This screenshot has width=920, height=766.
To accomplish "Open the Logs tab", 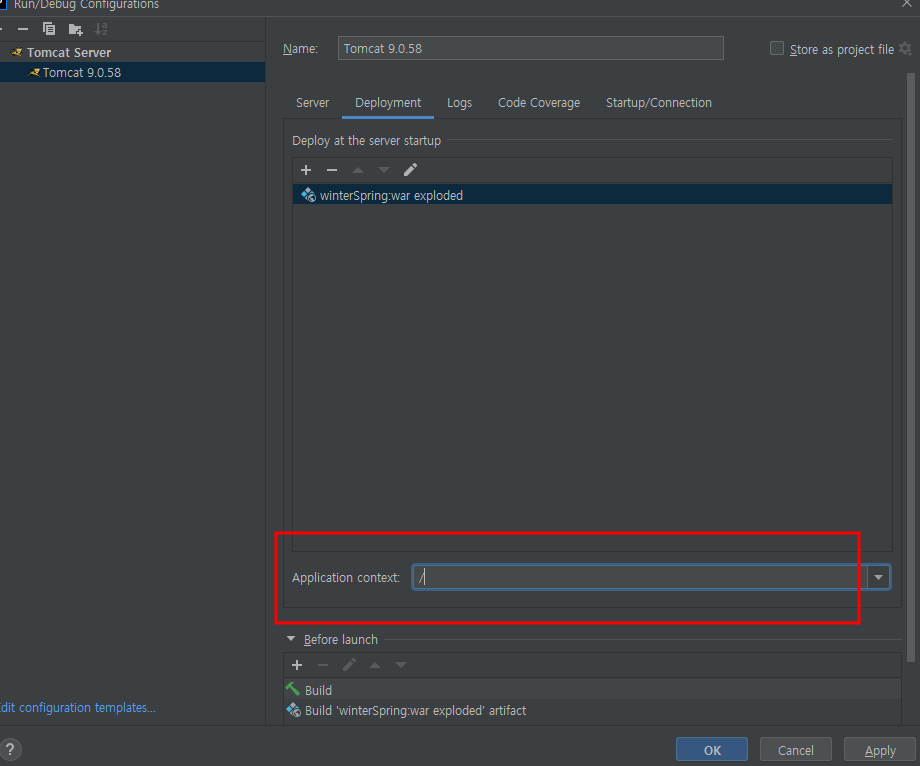I will (x=459, y=103).
